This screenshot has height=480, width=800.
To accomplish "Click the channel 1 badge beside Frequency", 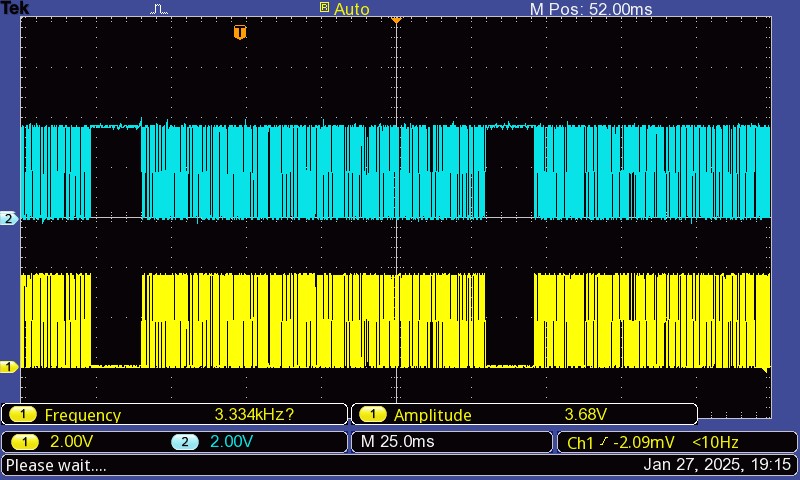I will pos(23,415).
